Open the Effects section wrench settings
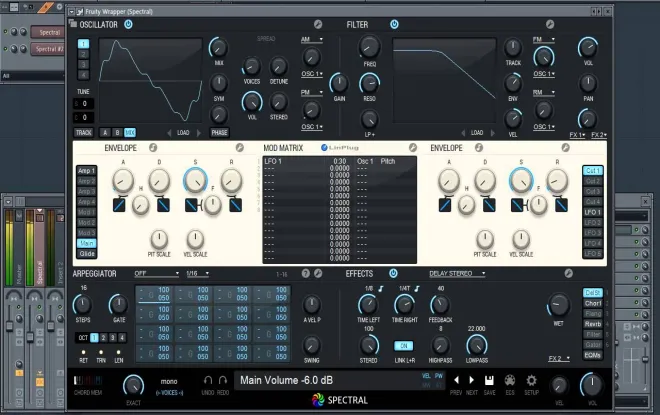The width and height of the screenshot is (660, 415). pyautogui.click(x=569, y=274)
